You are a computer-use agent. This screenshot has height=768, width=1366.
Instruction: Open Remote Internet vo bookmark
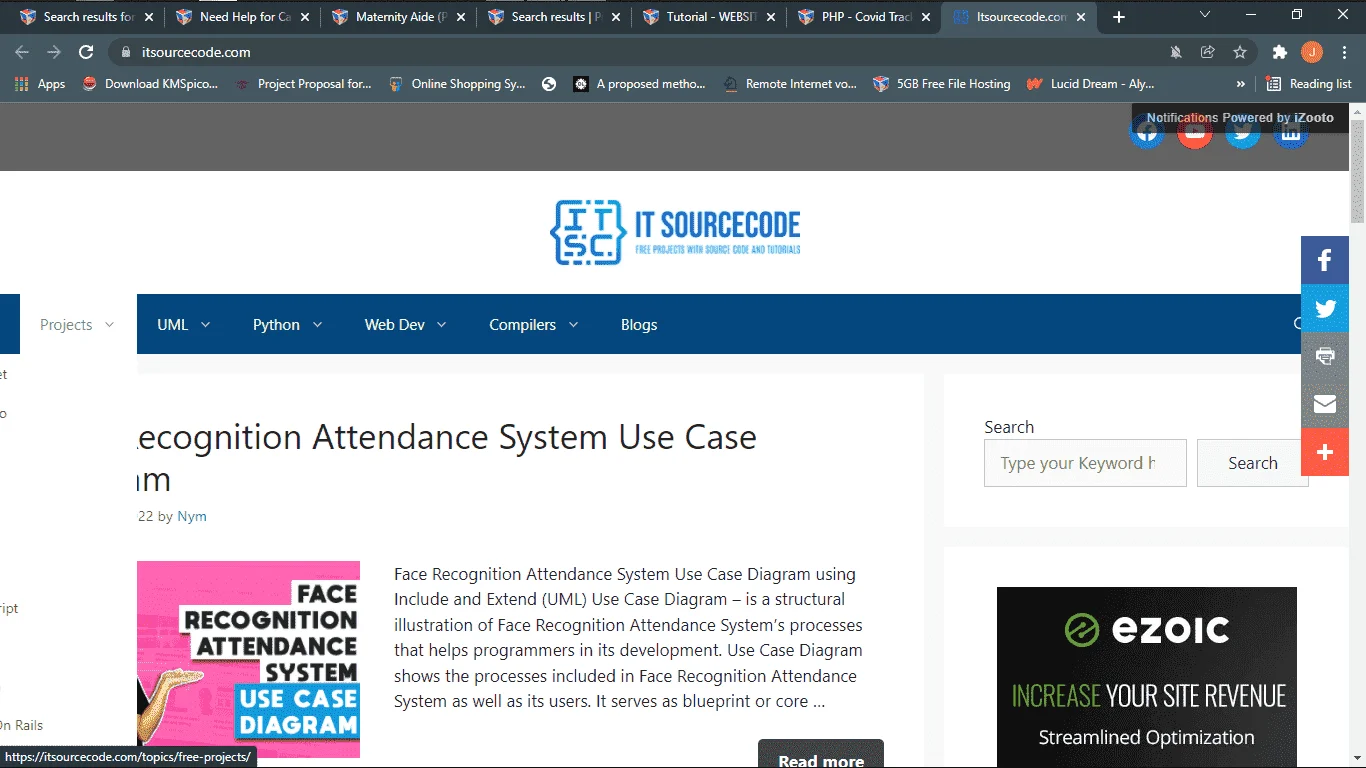point(790,84)
